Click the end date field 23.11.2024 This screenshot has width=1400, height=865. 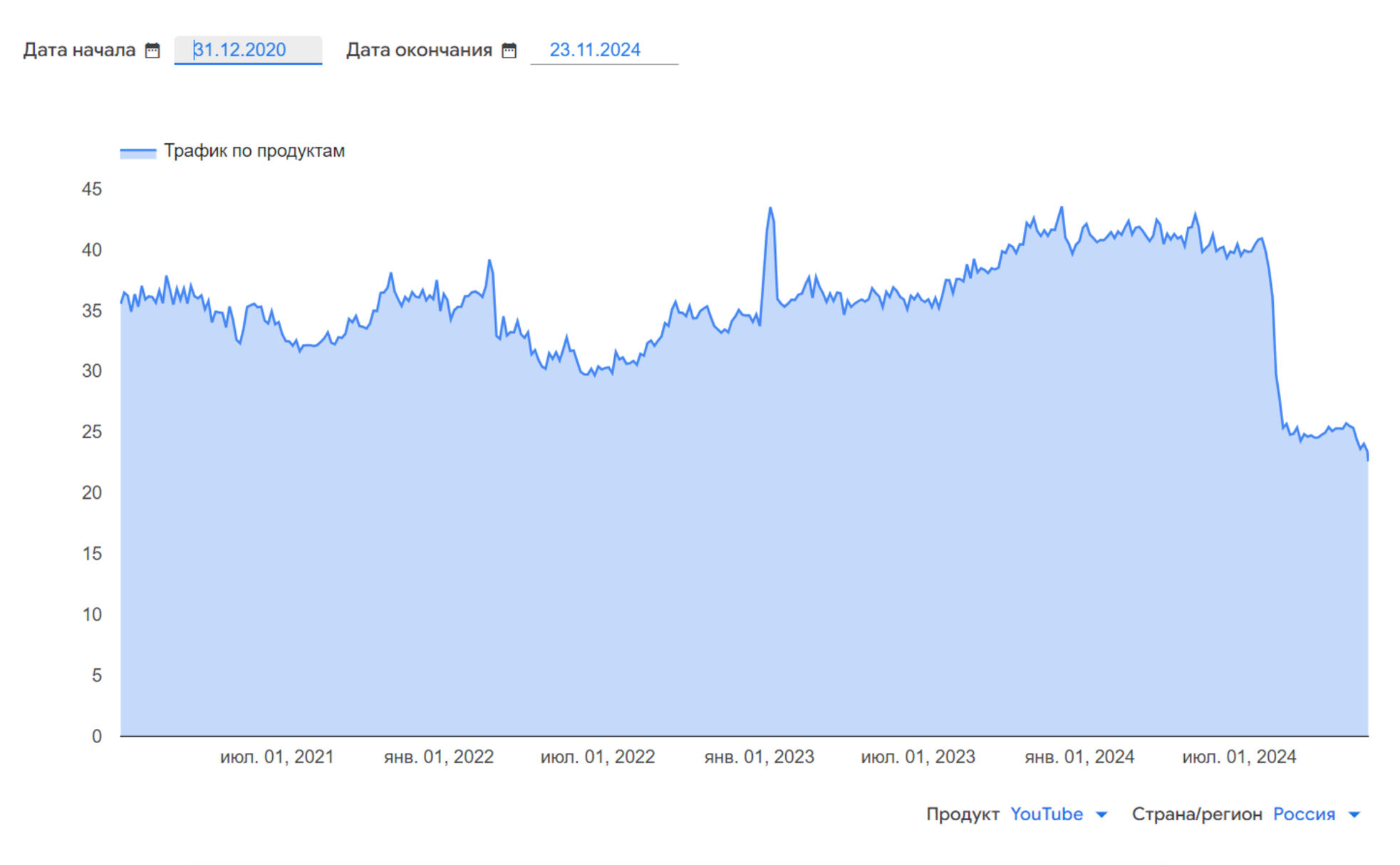pos(603,50)
